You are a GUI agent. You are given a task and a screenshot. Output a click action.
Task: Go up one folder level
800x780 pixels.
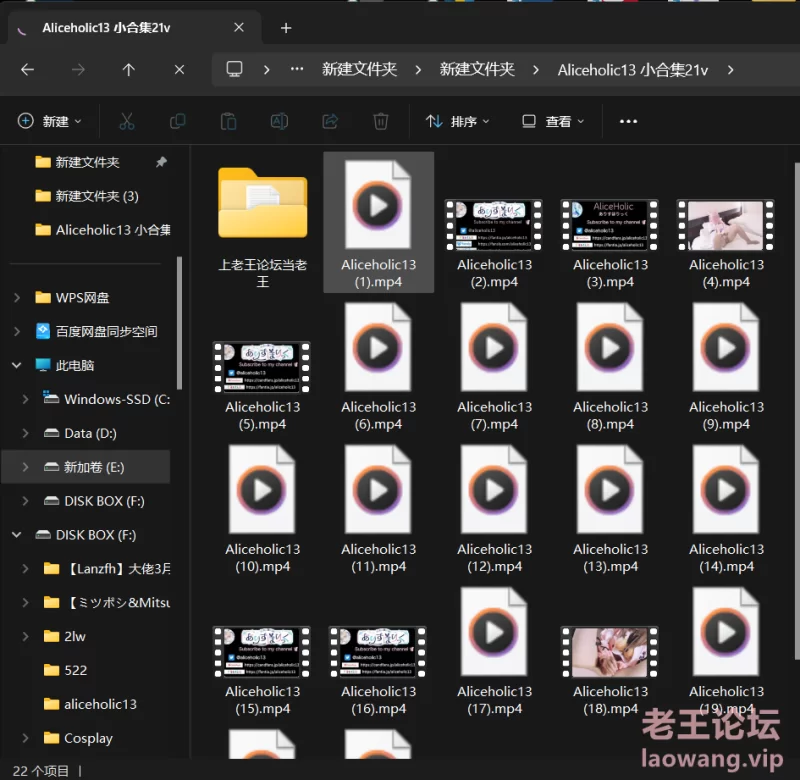[129, 69]
